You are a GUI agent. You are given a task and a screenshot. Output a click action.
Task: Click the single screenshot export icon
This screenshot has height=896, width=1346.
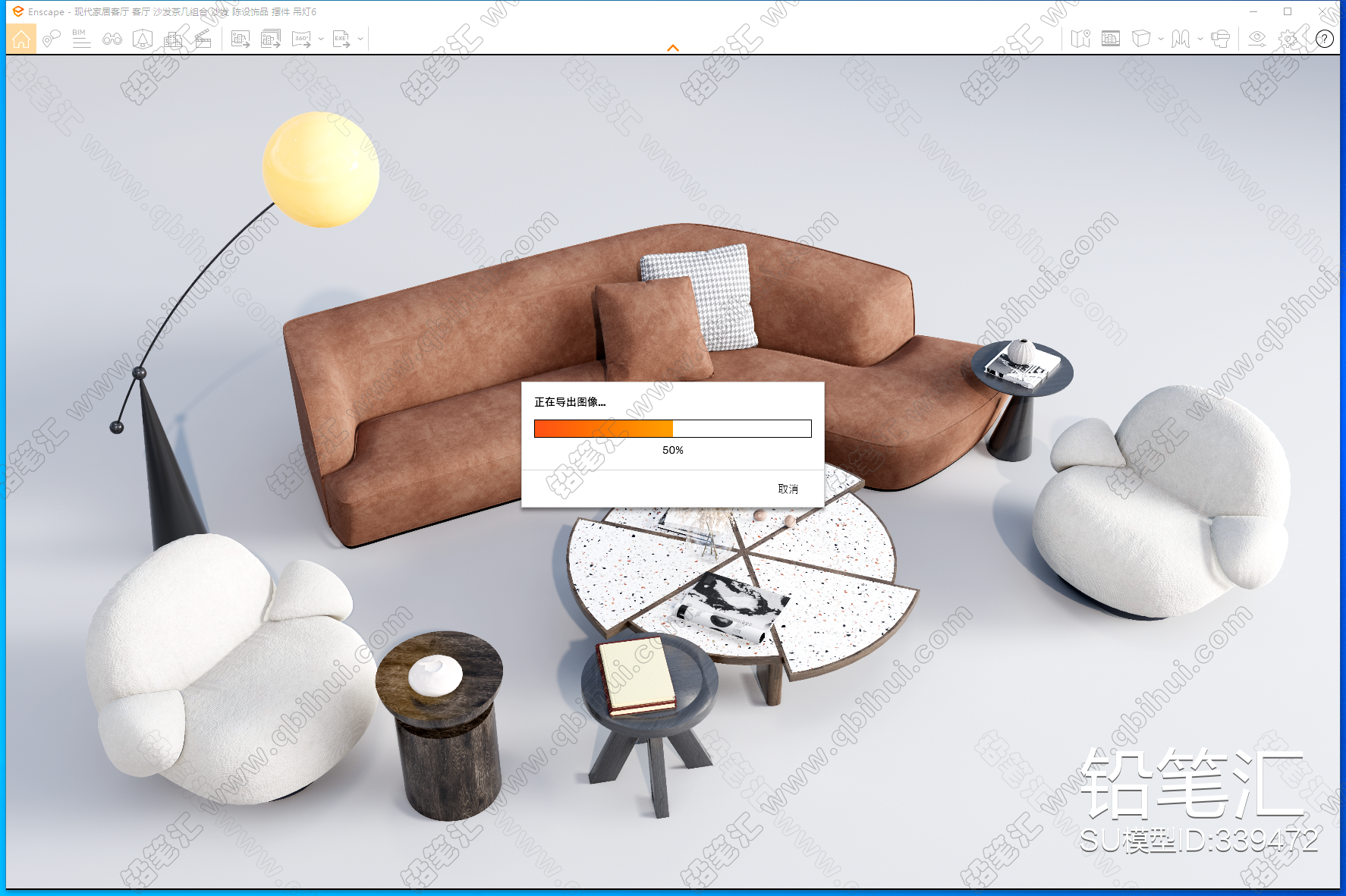241,39
